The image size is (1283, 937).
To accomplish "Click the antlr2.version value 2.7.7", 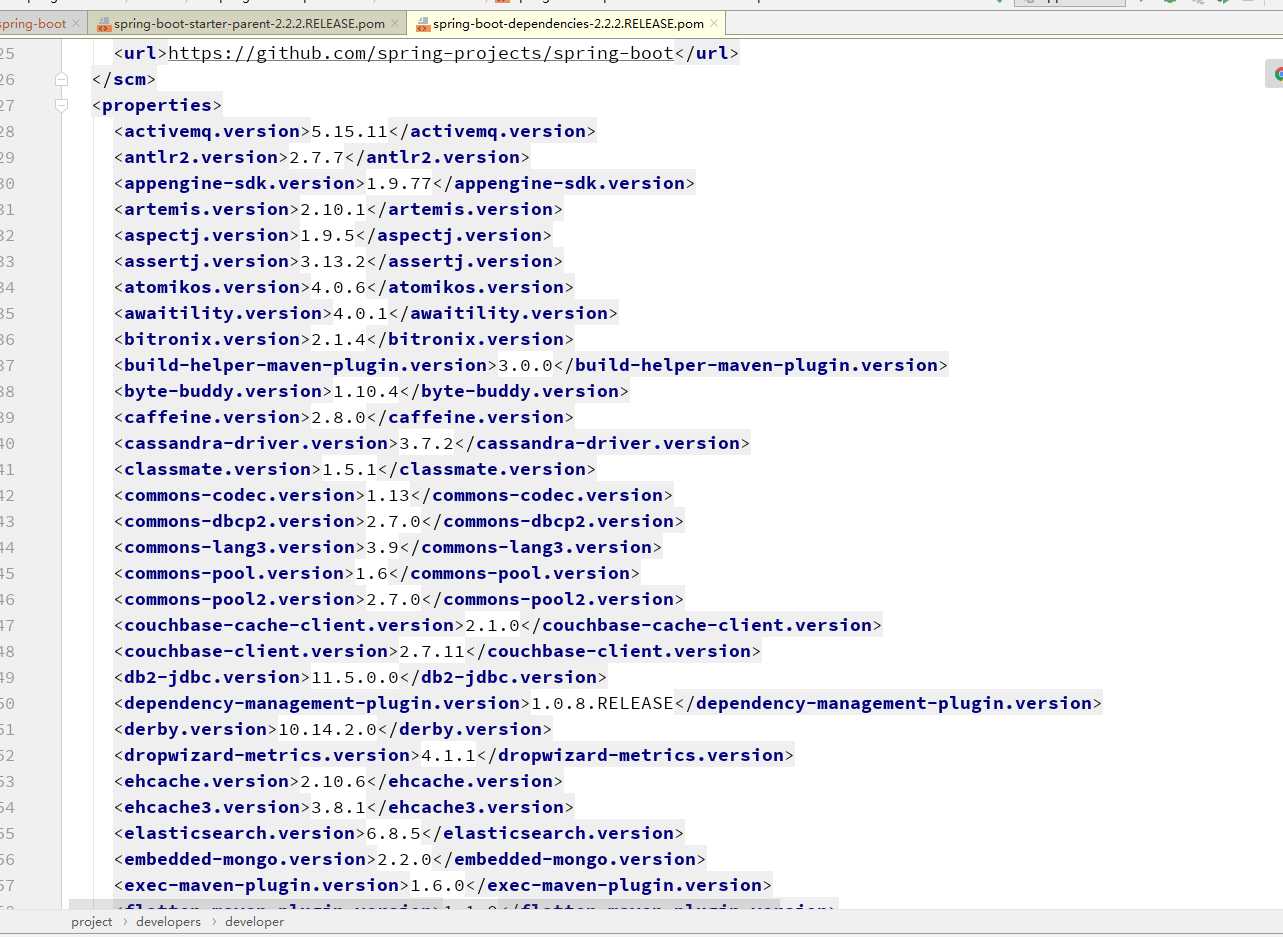I will 316,157.
